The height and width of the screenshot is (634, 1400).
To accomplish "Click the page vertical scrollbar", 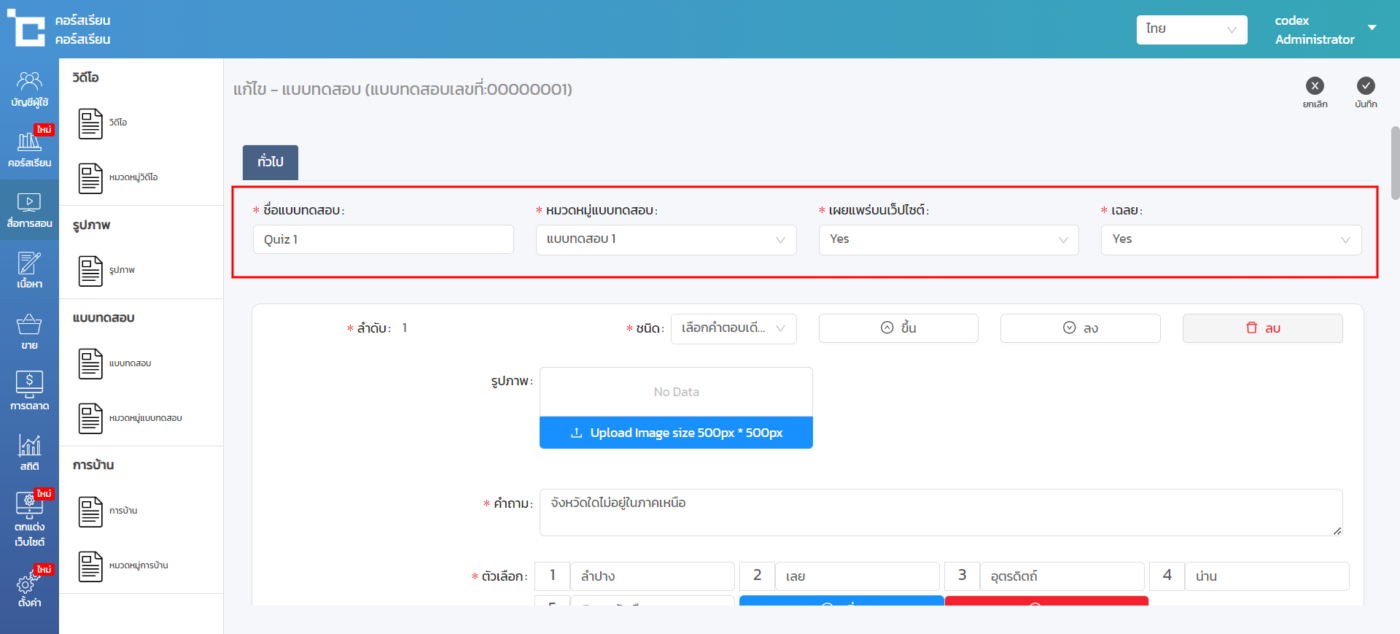I will coord(1393,150).
